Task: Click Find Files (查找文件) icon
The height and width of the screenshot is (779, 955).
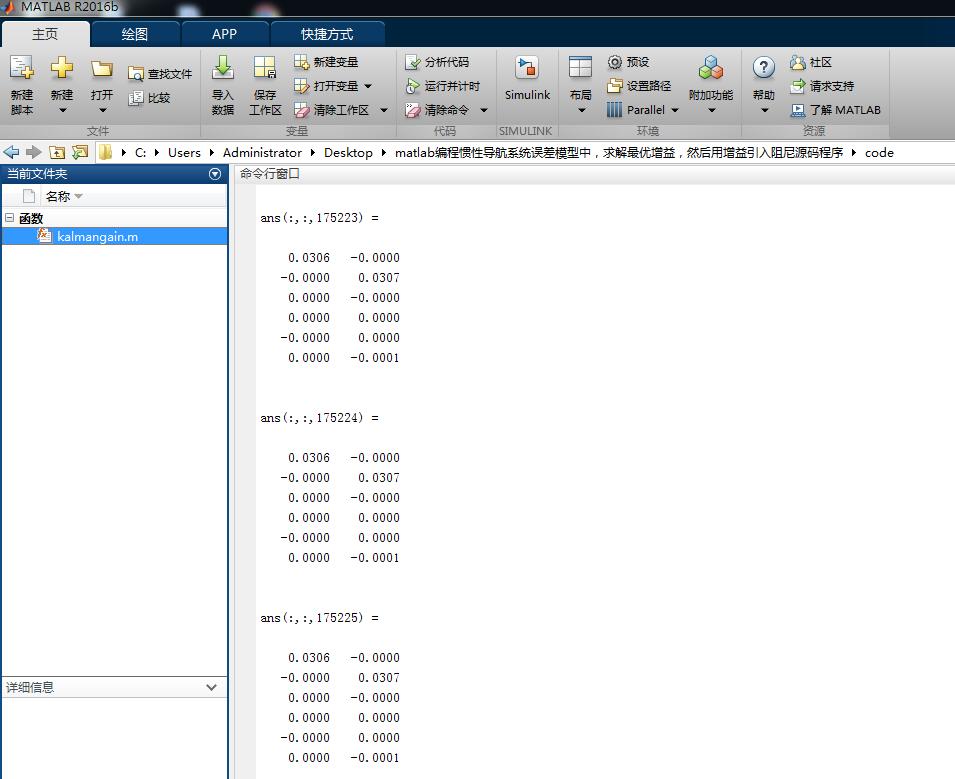Action: coord(136,74)
